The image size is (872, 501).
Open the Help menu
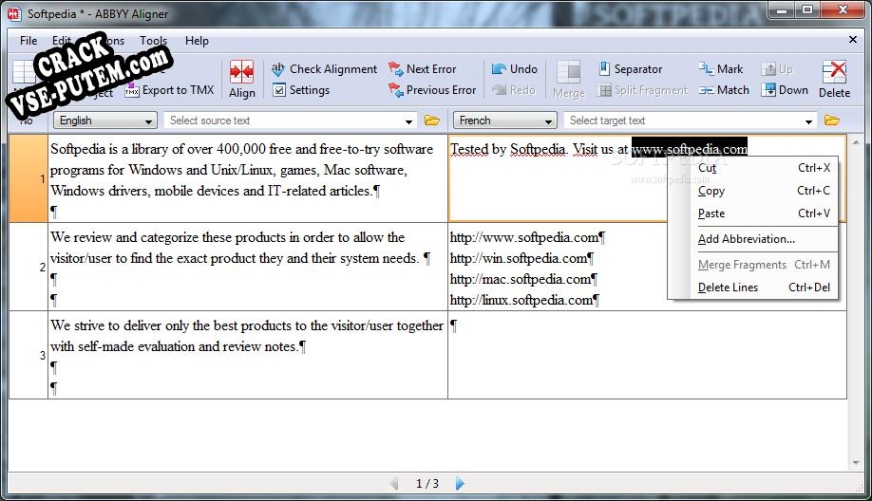click(197, 41)
